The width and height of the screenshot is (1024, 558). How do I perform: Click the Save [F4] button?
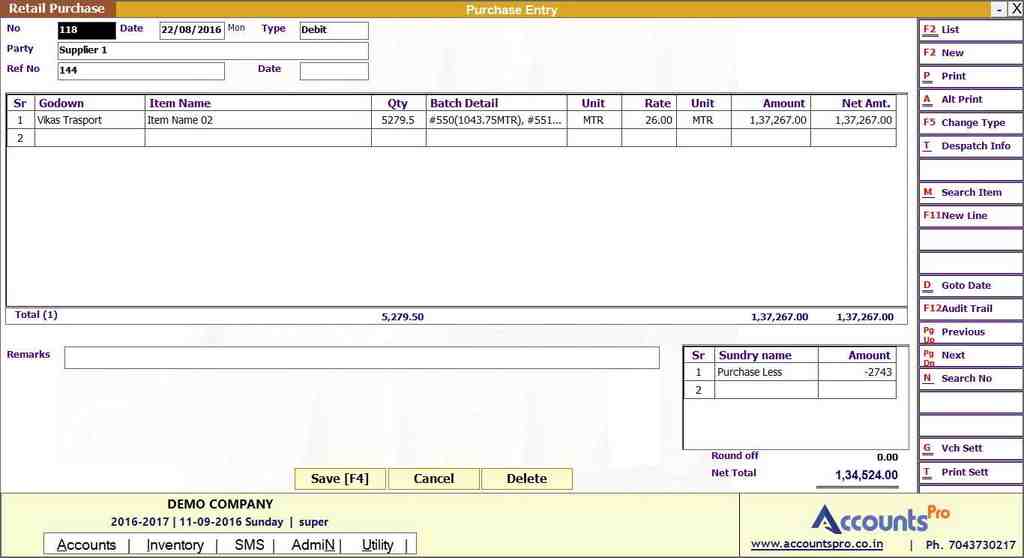pyautogui.click(x=340, y=479)
